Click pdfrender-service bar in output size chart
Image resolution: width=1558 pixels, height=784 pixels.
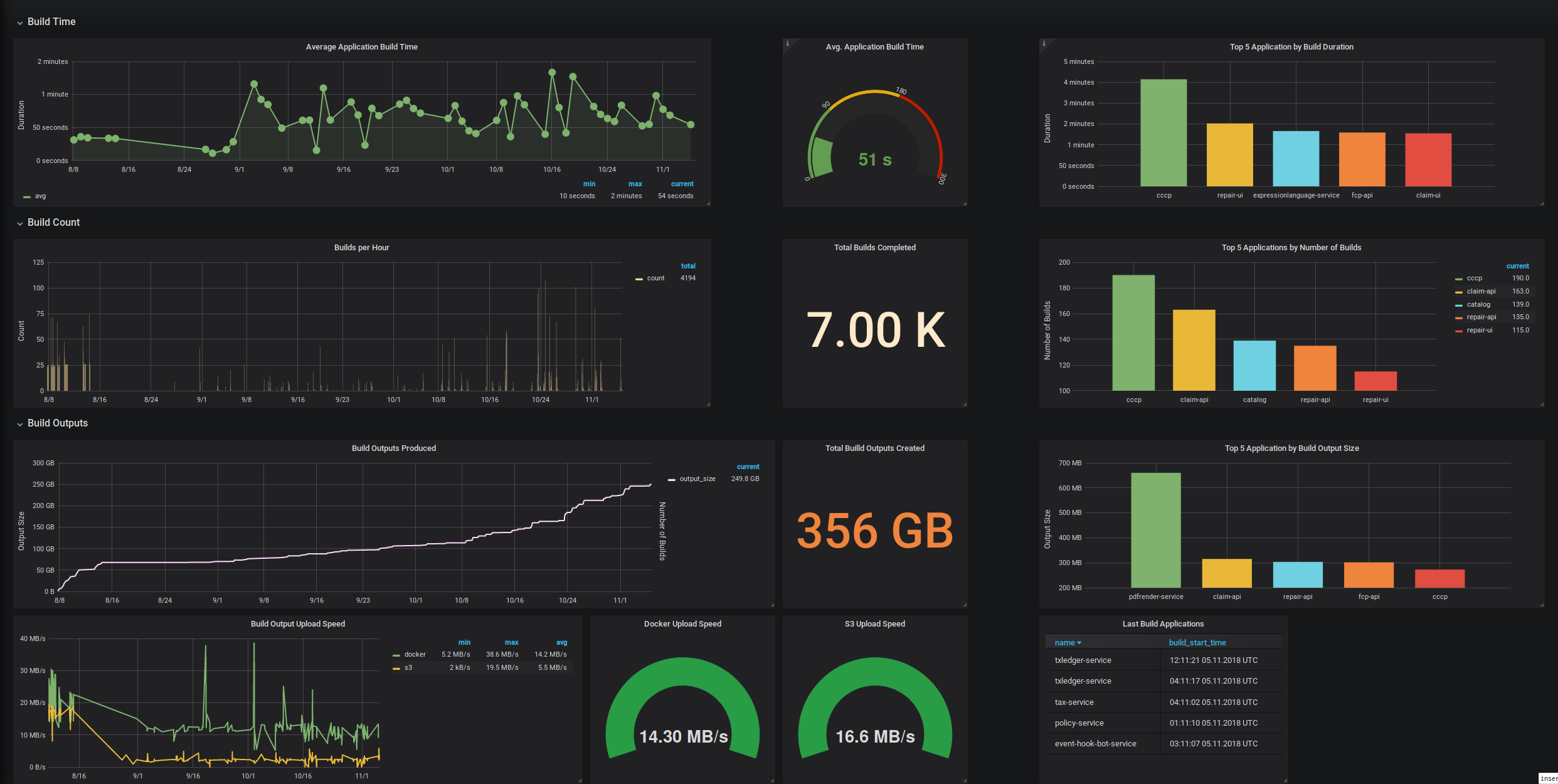pos(1155,530)
